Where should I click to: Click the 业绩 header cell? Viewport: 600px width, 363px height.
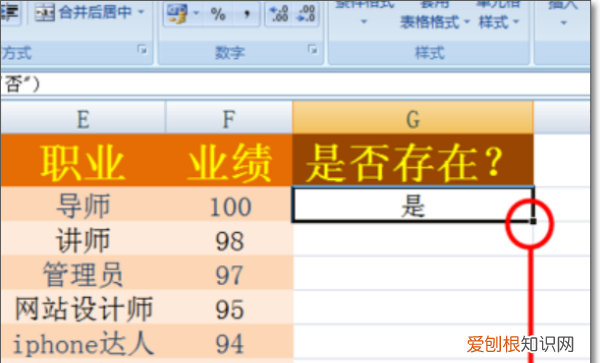tap(229, 161)
